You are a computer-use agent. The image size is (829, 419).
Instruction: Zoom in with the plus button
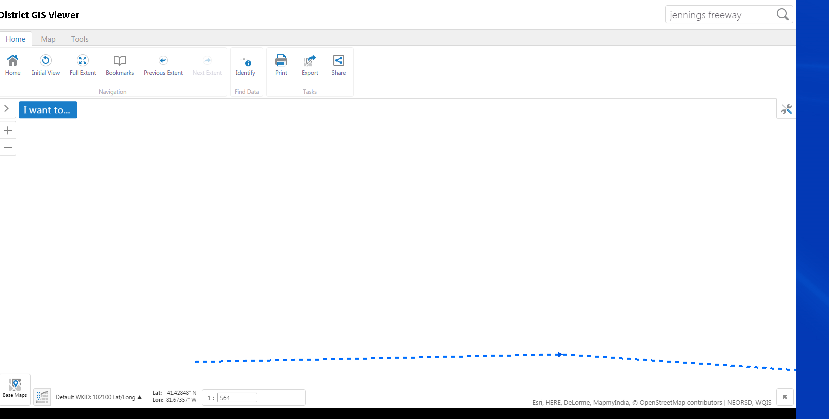(x=7, y=130)
